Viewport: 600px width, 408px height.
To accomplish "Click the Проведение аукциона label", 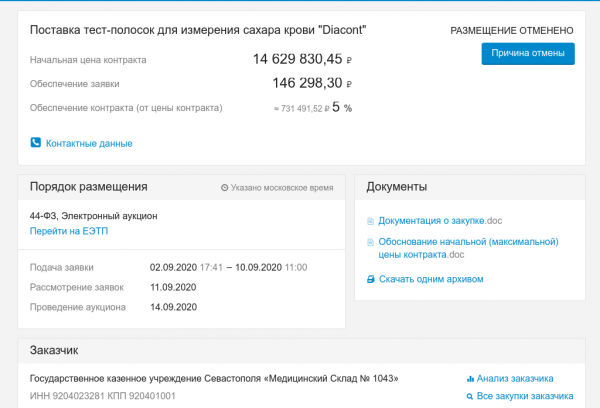I will (78, 307).
